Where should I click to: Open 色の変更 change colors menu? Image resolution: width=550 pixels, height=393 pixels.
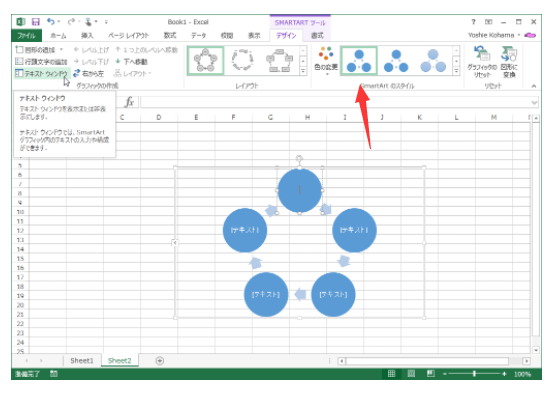(326, 61)
